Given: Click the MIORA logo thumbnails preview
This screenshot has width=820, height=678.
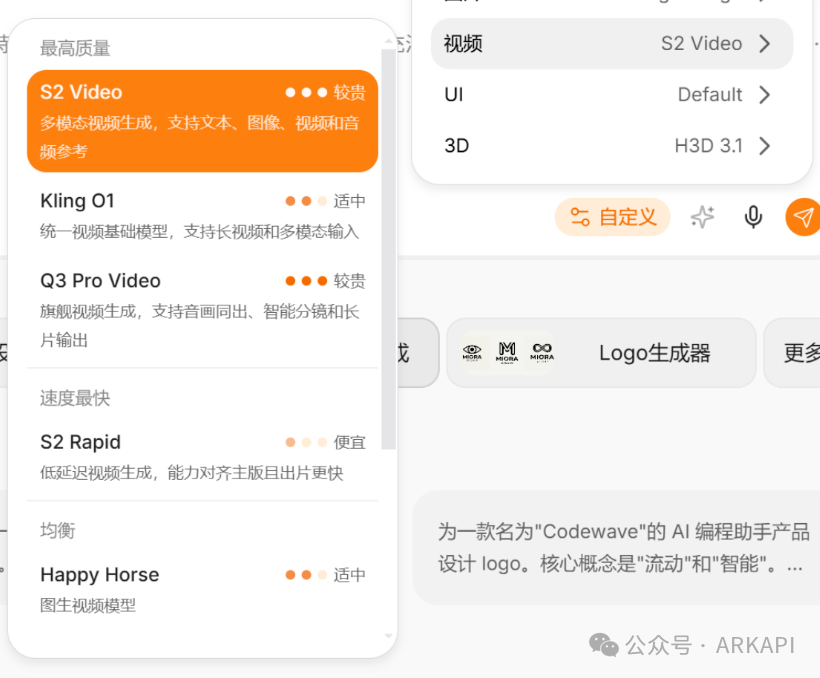Looking at the screenshot, I should coord(507,353).
